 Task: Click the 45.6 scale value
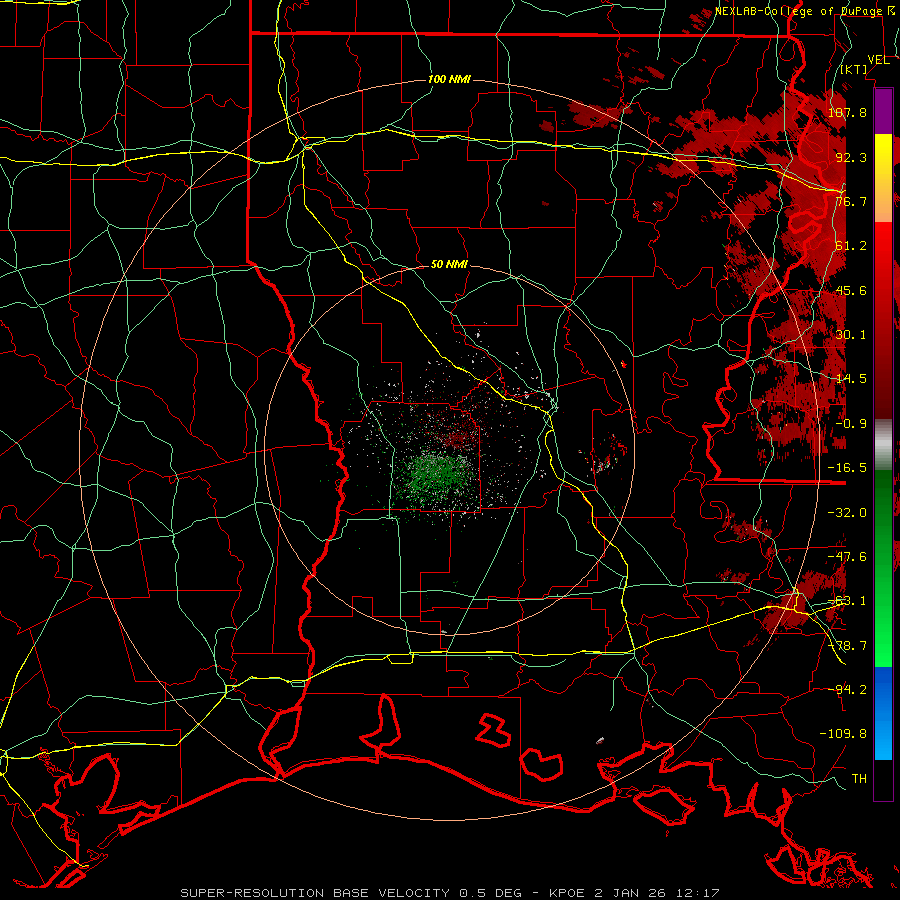(x=851, y=290)
